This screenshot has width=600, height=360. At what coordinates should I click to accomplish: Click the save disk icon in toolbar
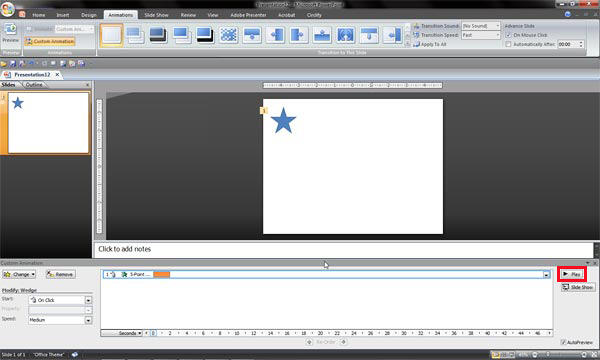pos(13,64)
